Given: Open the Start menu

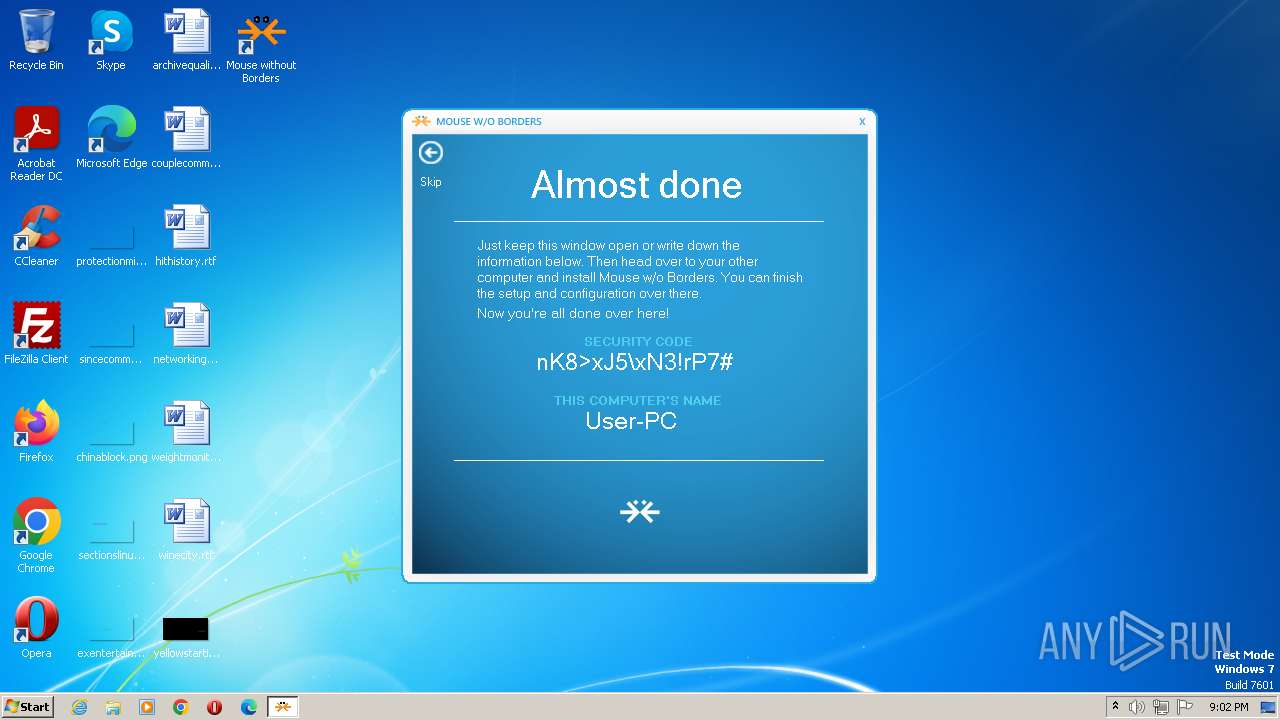Looking at the screenshot, I should point(28,707).
